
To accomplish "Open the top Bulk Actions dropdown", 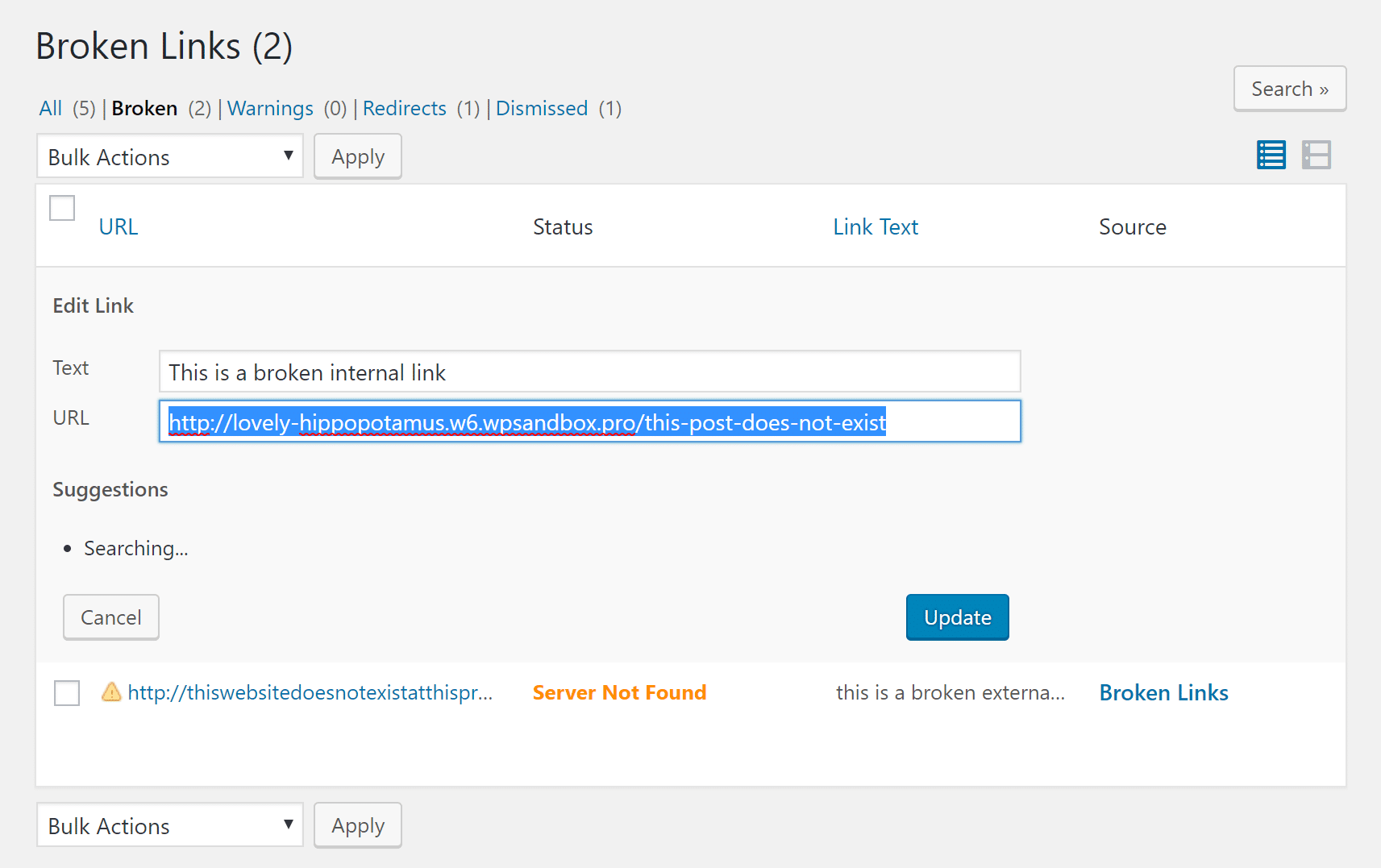I will [169, 156].
